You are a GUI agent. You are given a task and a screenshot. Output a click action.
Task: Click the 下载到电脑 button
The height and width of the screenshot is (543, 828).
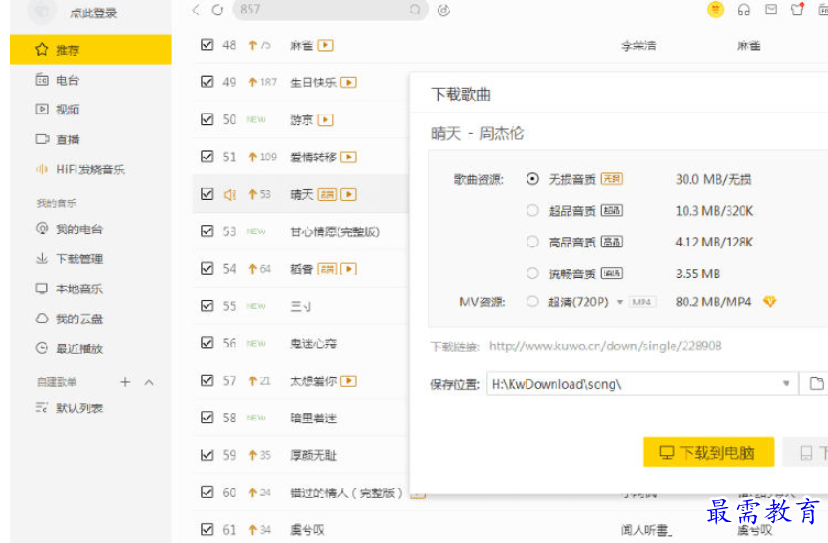click(708, 452)
